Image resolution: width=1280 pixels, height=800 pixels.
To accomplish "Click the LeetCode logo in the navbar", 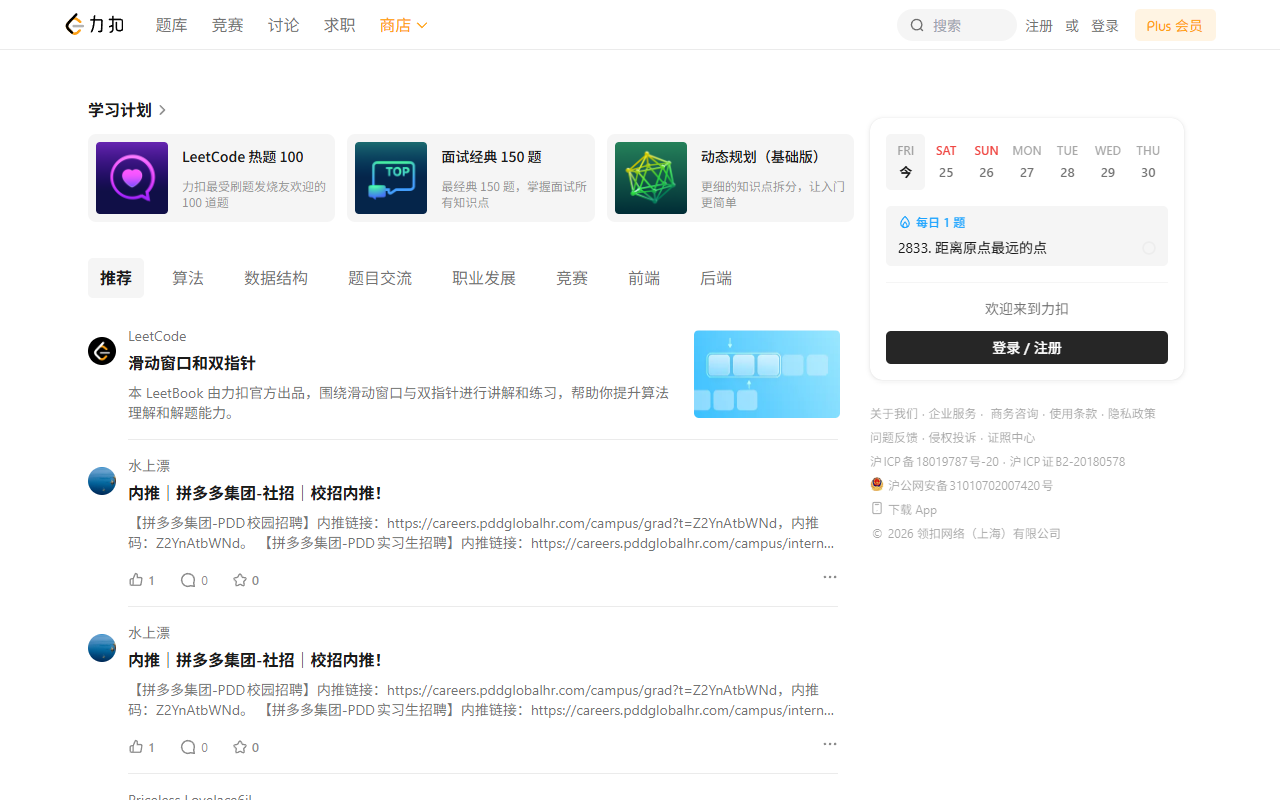I will pyautogui.click(x=94, y=24).
